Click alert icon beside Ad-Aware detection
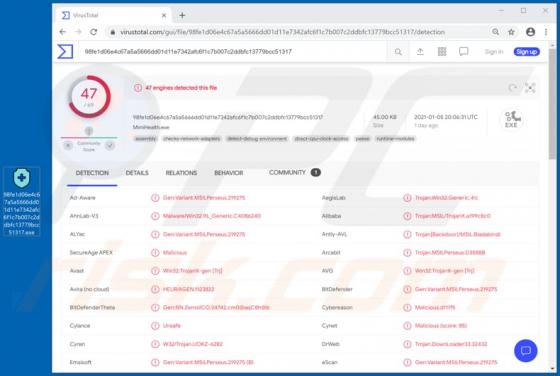The width and height of the screenshot is (560, 376). (x=155, y=197)
